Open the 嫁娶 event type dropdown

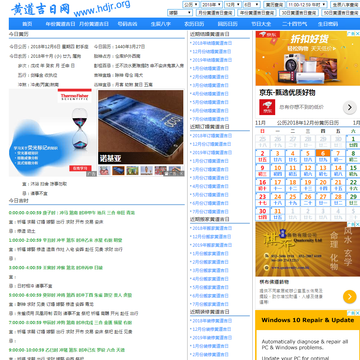click(x=180, y=13)
